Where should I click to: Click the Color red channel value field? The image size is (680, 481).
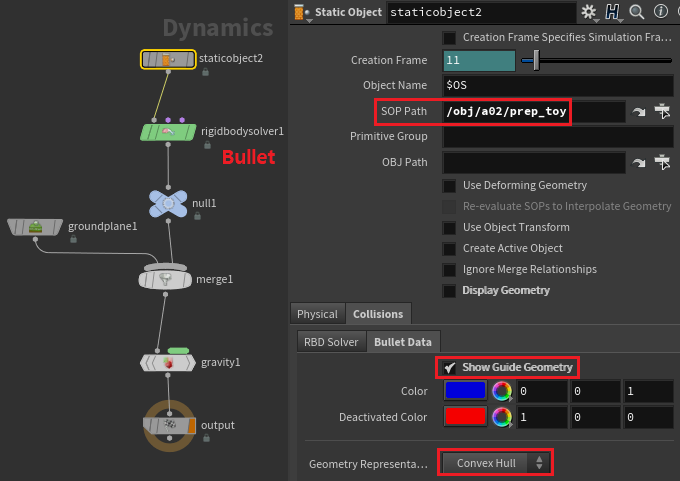tap(542, 391)
